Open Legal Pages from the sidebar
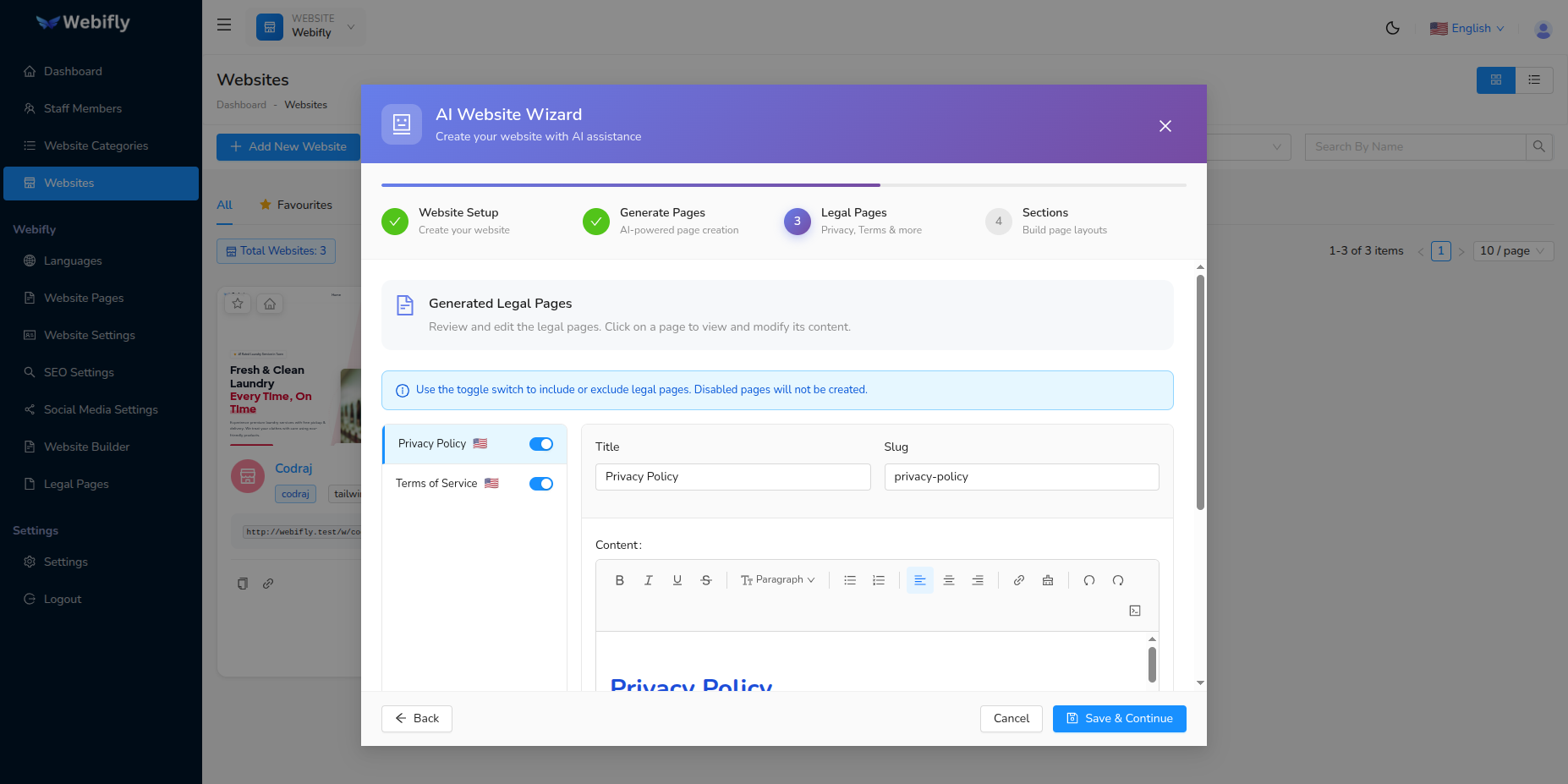Image resolution: width=1568 pixels, height=784 pixels. 75,484
